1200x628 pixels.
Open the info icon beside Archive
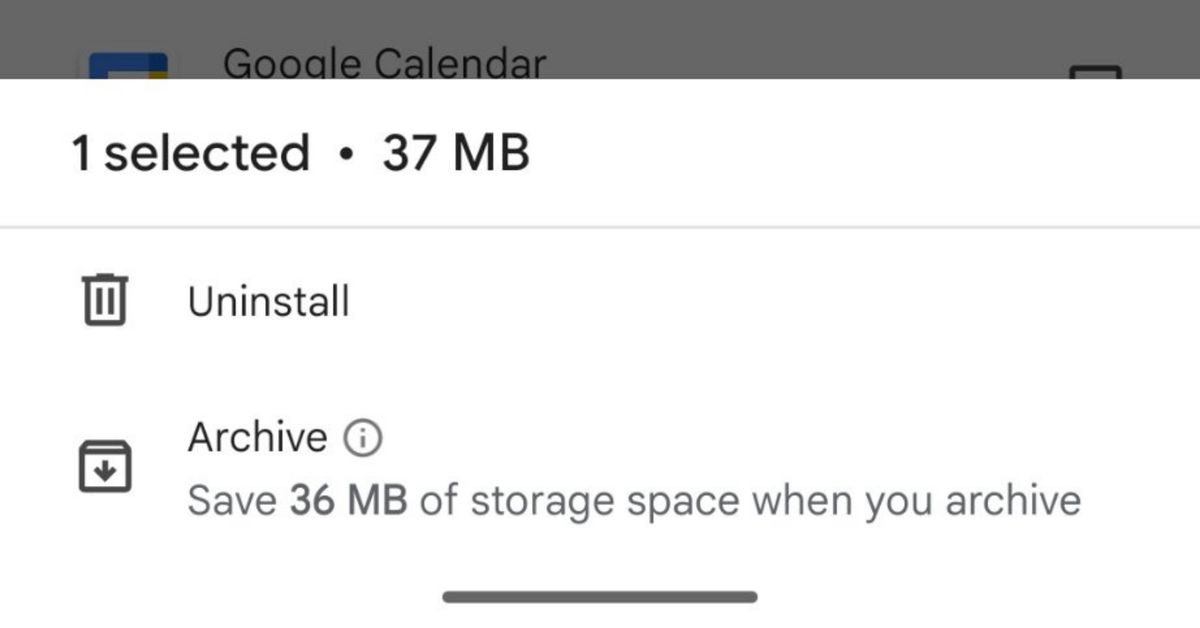(x=362, y=438)
